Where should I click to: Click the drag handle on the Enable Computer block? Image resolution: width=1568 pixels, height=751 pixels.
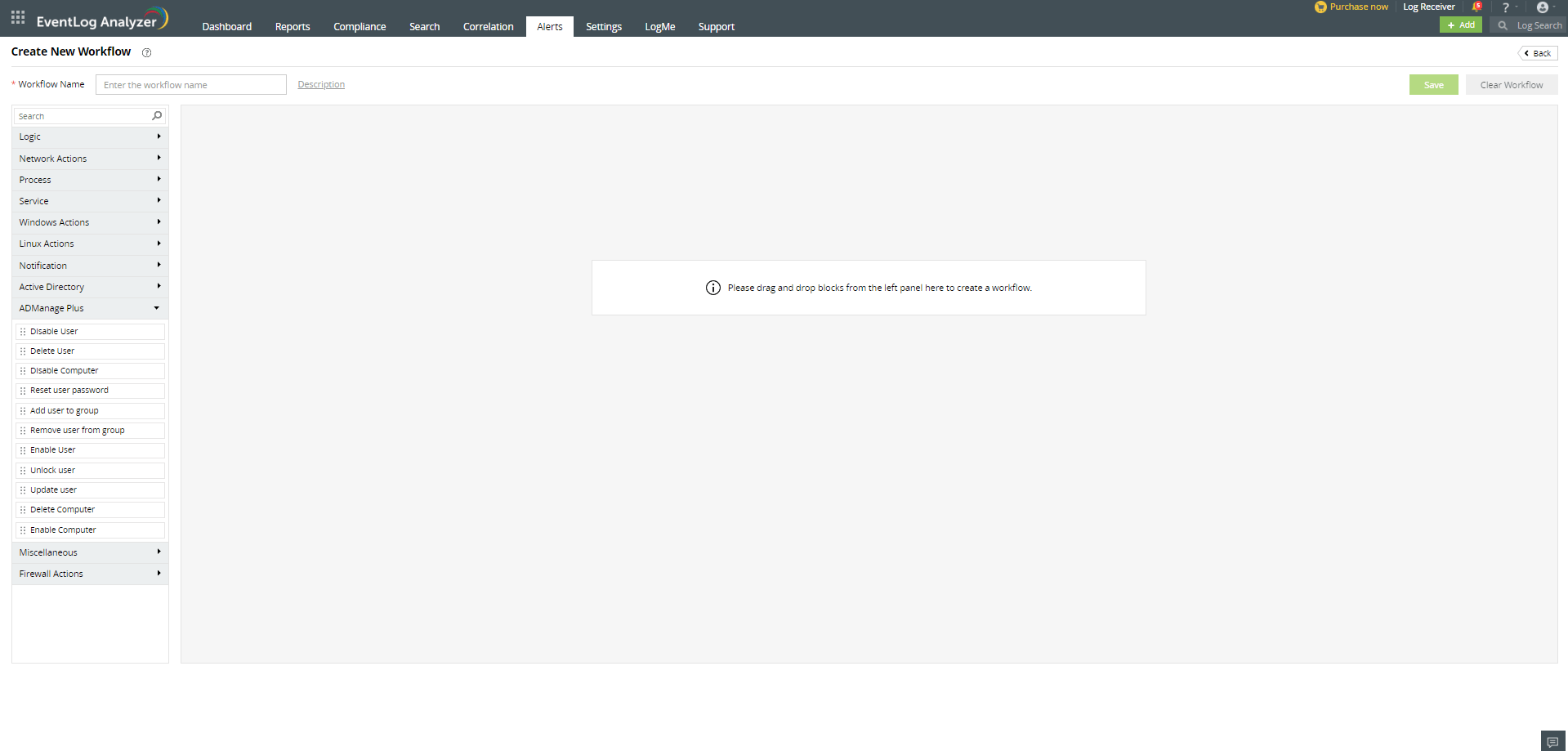[x=22, y=530]
